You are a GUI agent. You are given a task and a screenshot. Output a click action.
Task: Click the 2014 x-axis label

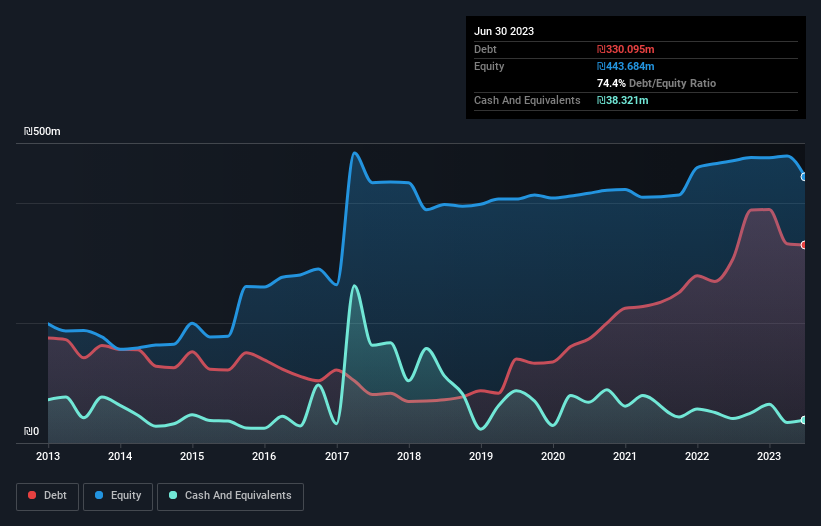pyautogui.click(x=120, y=456)
